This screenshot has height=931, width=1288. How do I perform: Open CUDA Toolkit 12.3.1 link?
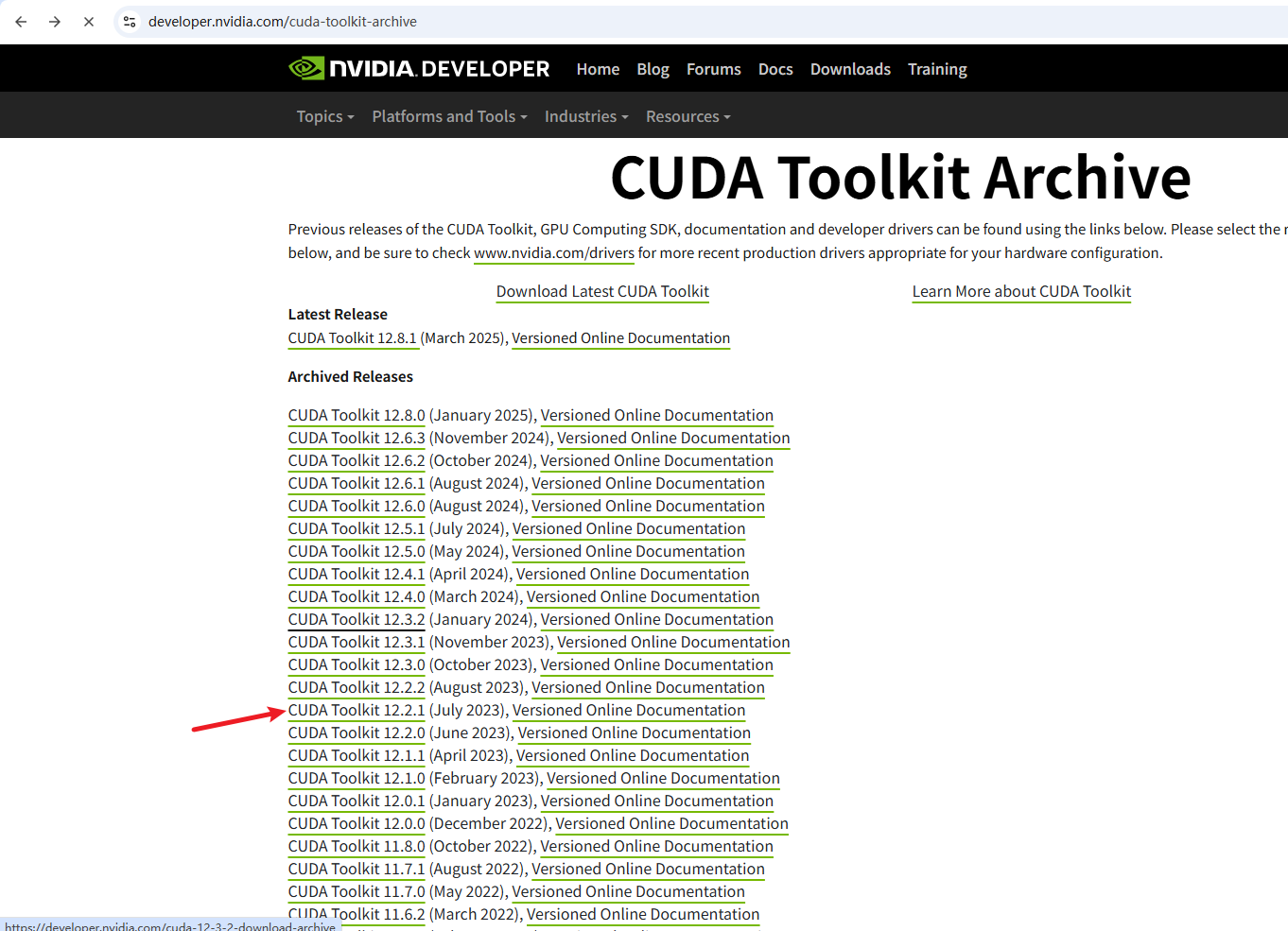(x=357, y=642)
